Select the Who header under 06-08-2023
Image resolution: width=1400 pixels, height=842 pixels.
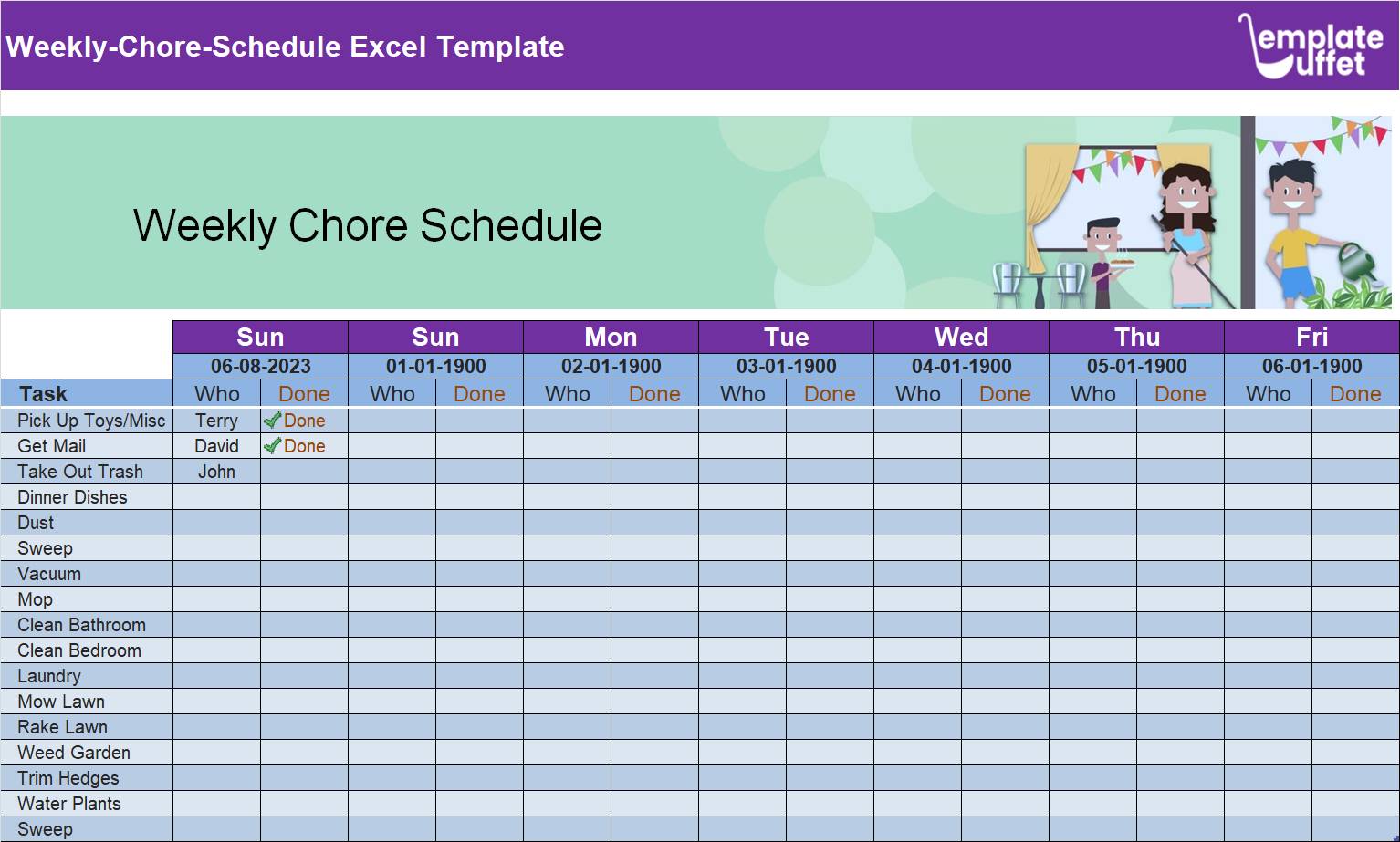click(216, 394)
